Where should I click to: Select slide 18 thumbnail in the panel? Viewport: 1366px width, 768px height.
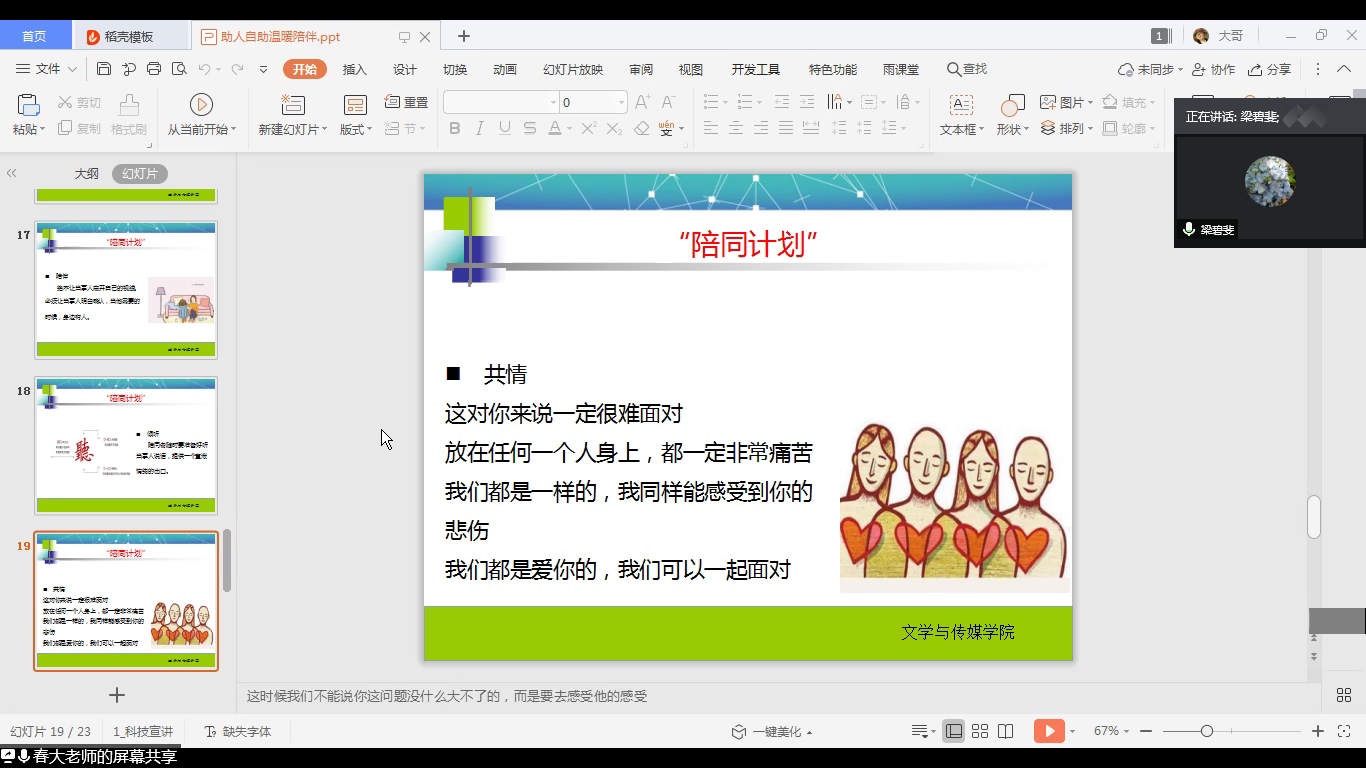coord(126,446)
